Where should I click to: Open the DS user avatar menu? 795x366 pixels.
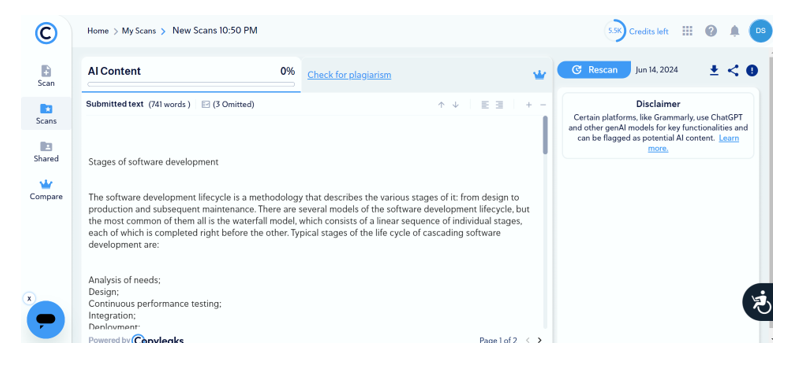pos(761,31)
